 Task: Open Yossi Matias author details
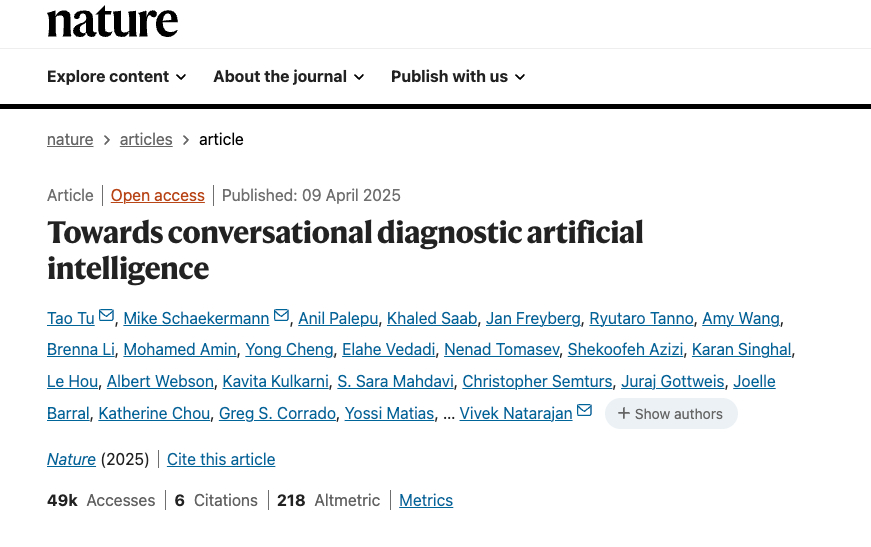pyautogui.click(x=389, y=413)
